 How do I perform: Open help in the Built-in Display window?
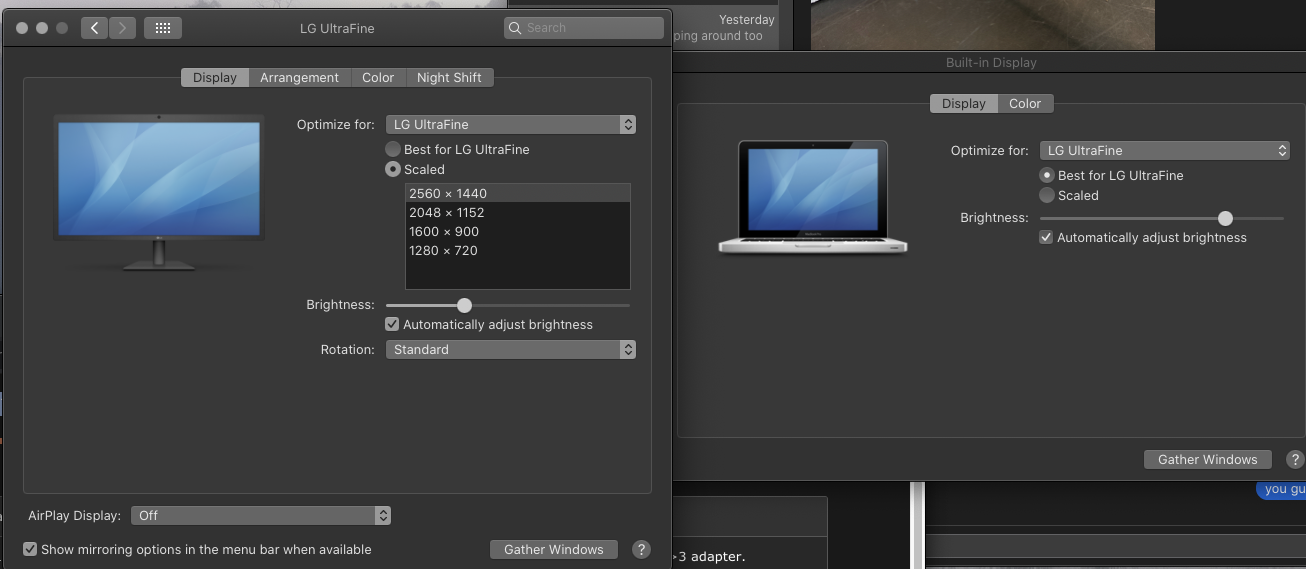pyautogui.click(x=1294, y=459)
